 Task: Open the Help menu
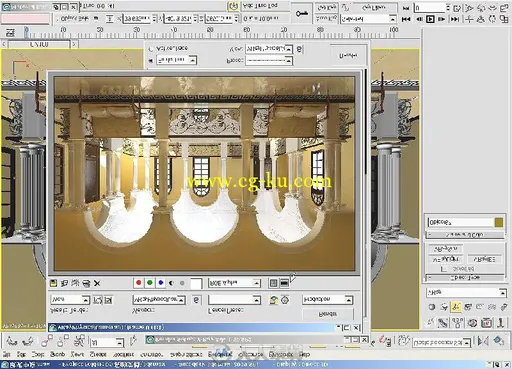coord(304,354)
